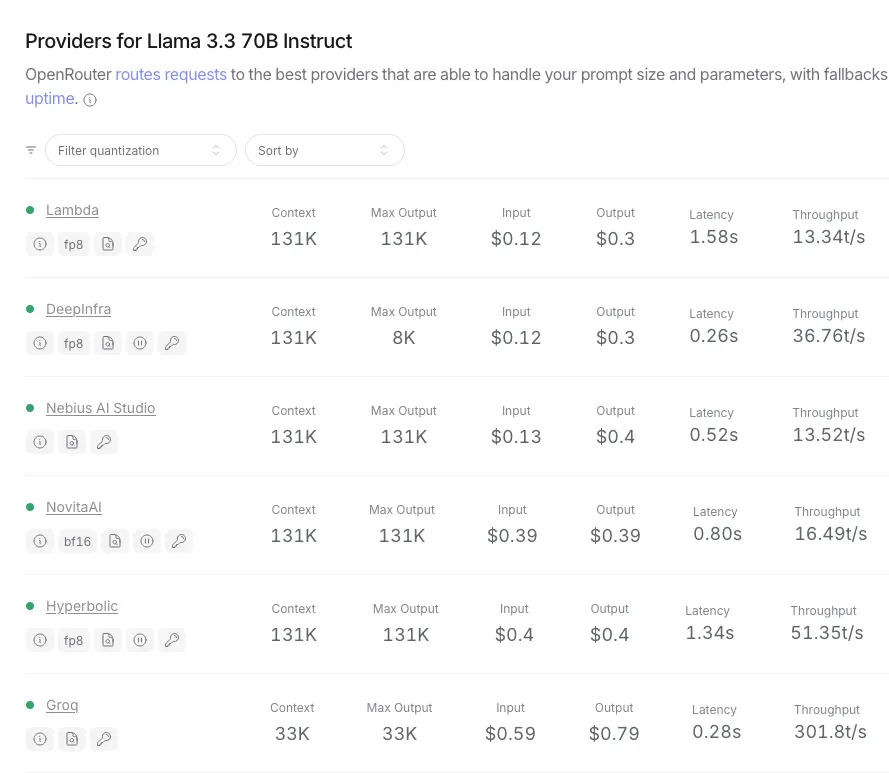Click the key icon under Nebius AI Studio
Image resolution: width=889 pixels, height=773 pixels.
[x=104, y=442]
